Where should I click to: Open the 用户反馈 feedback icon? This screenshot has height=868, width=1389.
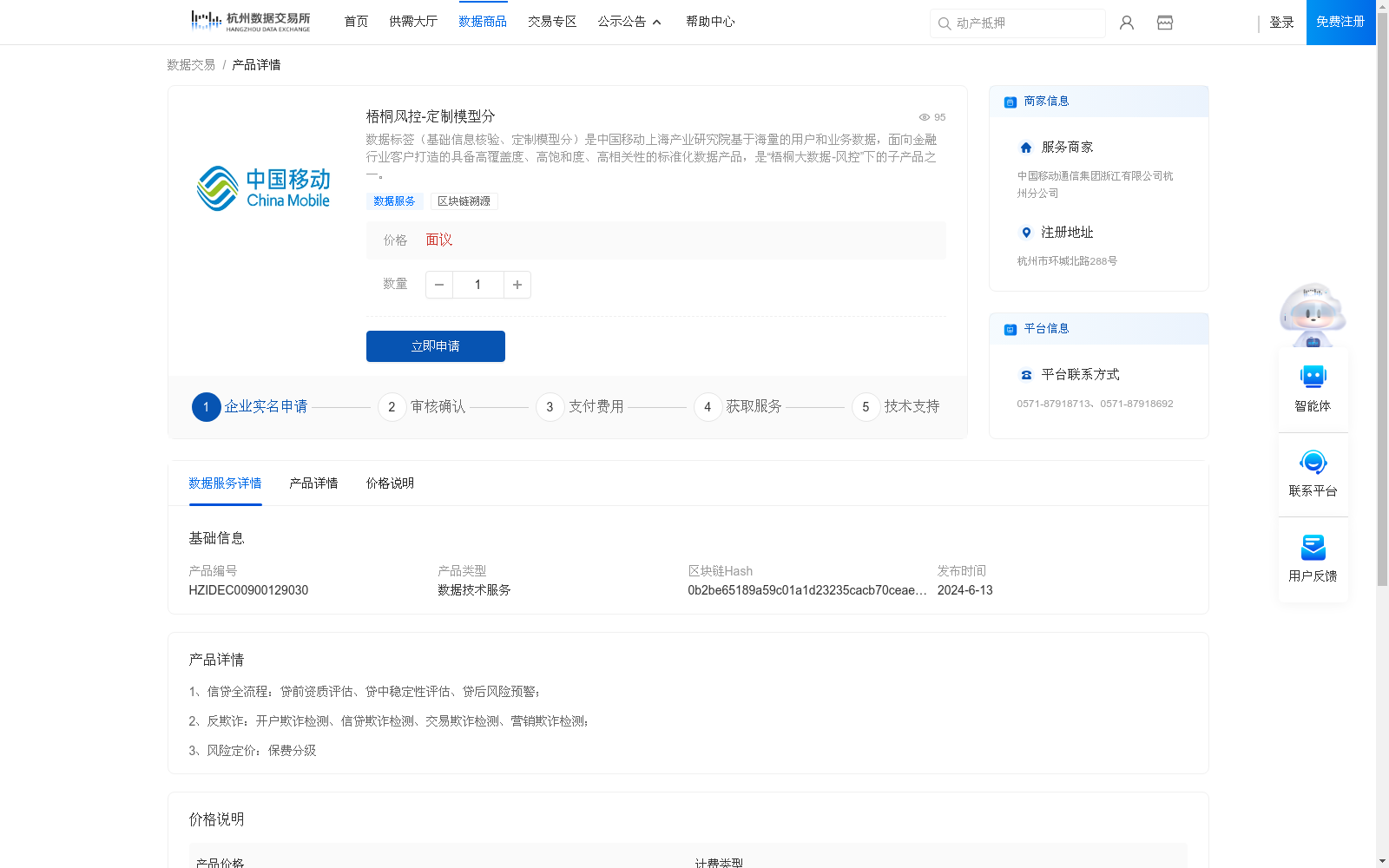[1313, 547]
